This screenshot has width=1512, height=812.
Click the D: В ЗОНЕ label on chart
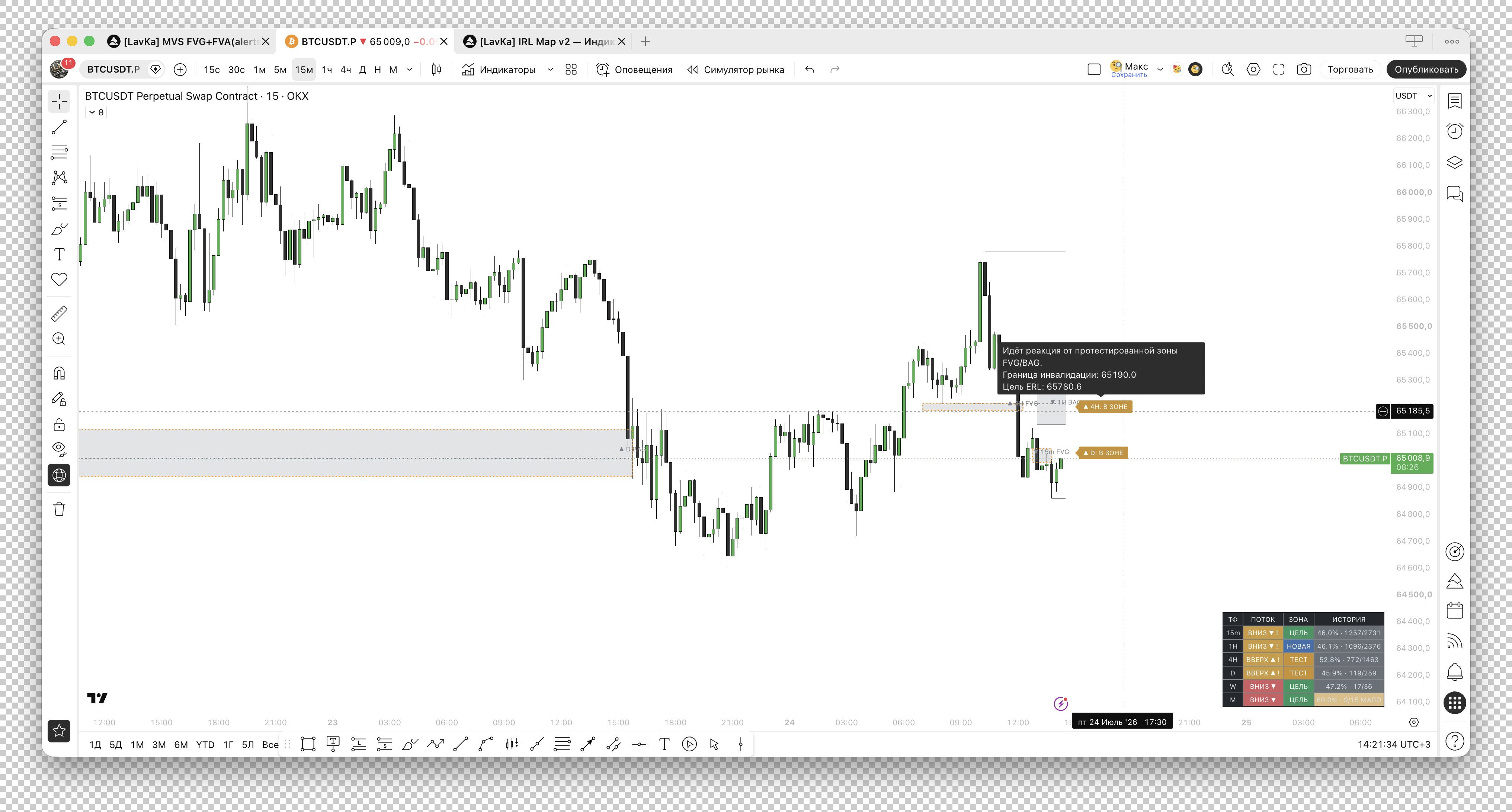pyautogui.click(x=1103, y=453)
